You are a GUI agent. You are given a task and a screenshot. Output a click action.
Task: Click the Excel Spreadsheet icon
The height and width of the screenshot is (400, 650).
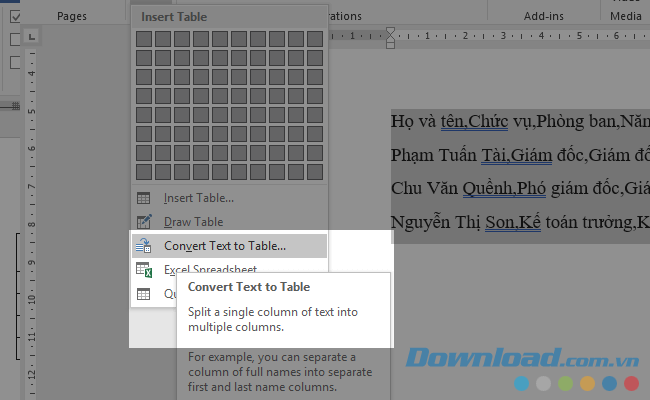[x=144, y=270]
